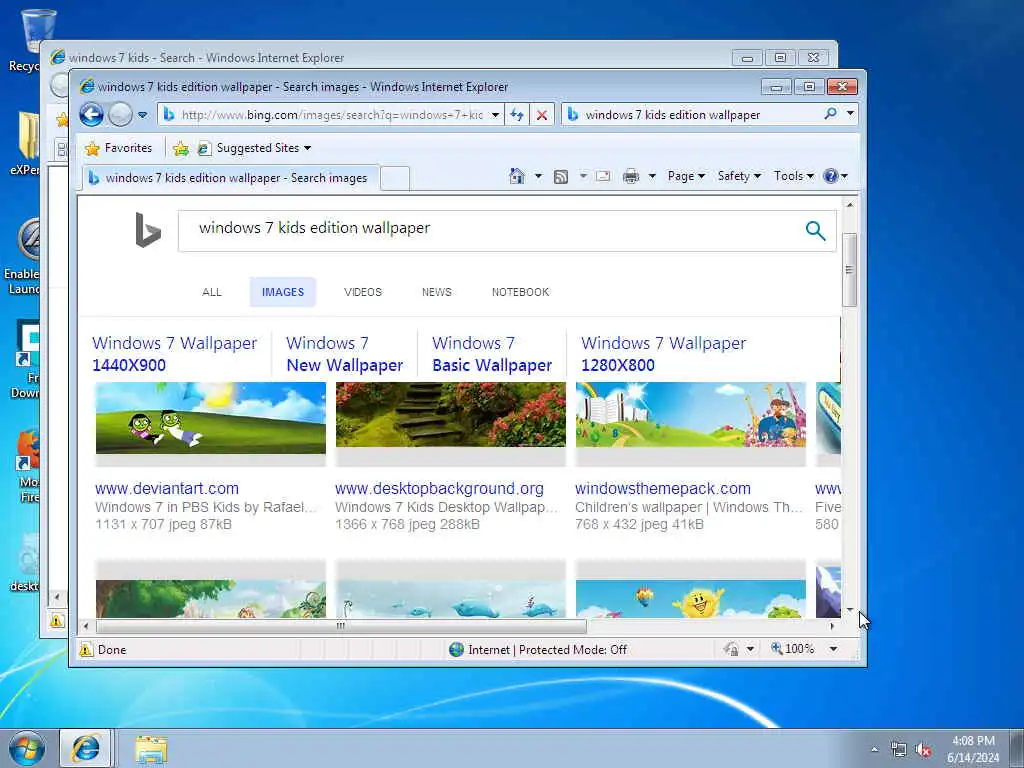The height and width of the screenshot is (768, 1024).
Task: Open the garden stairs wallpaper thumbnail
Action: click(x=451, y=415)
